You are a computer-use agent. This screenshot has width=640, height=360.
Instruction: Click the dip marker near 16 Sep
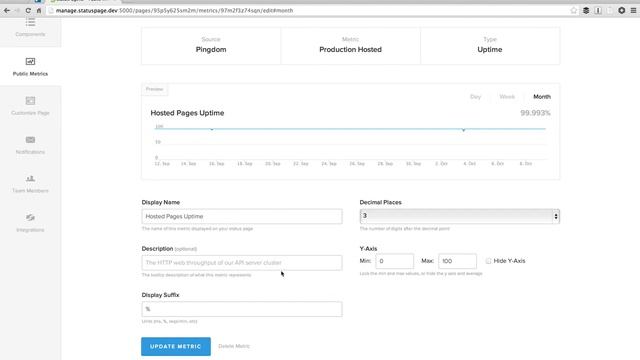[212, 129]
